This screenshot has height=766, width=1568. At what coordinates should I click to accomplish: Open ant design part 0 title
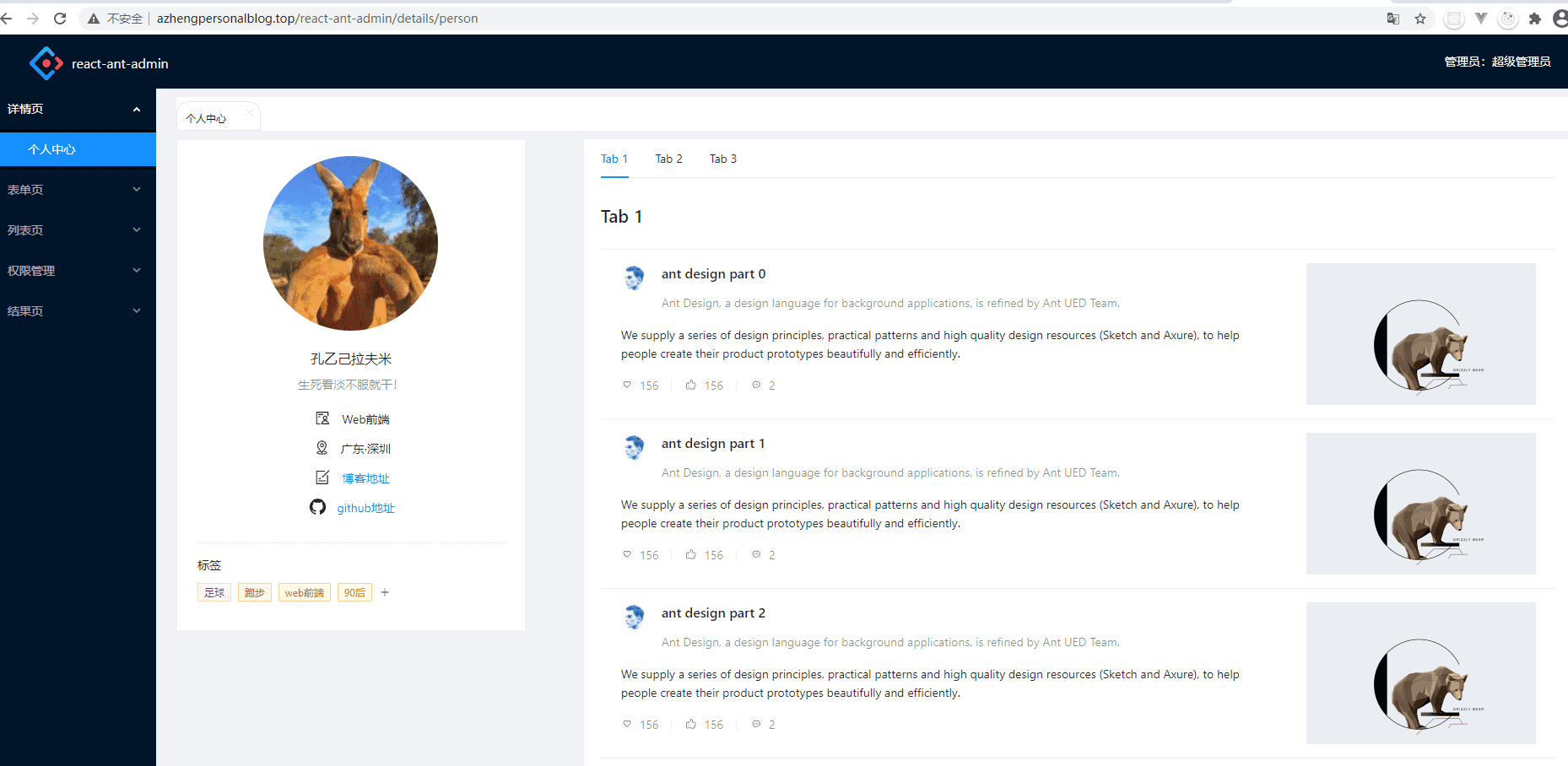point(714,274)
